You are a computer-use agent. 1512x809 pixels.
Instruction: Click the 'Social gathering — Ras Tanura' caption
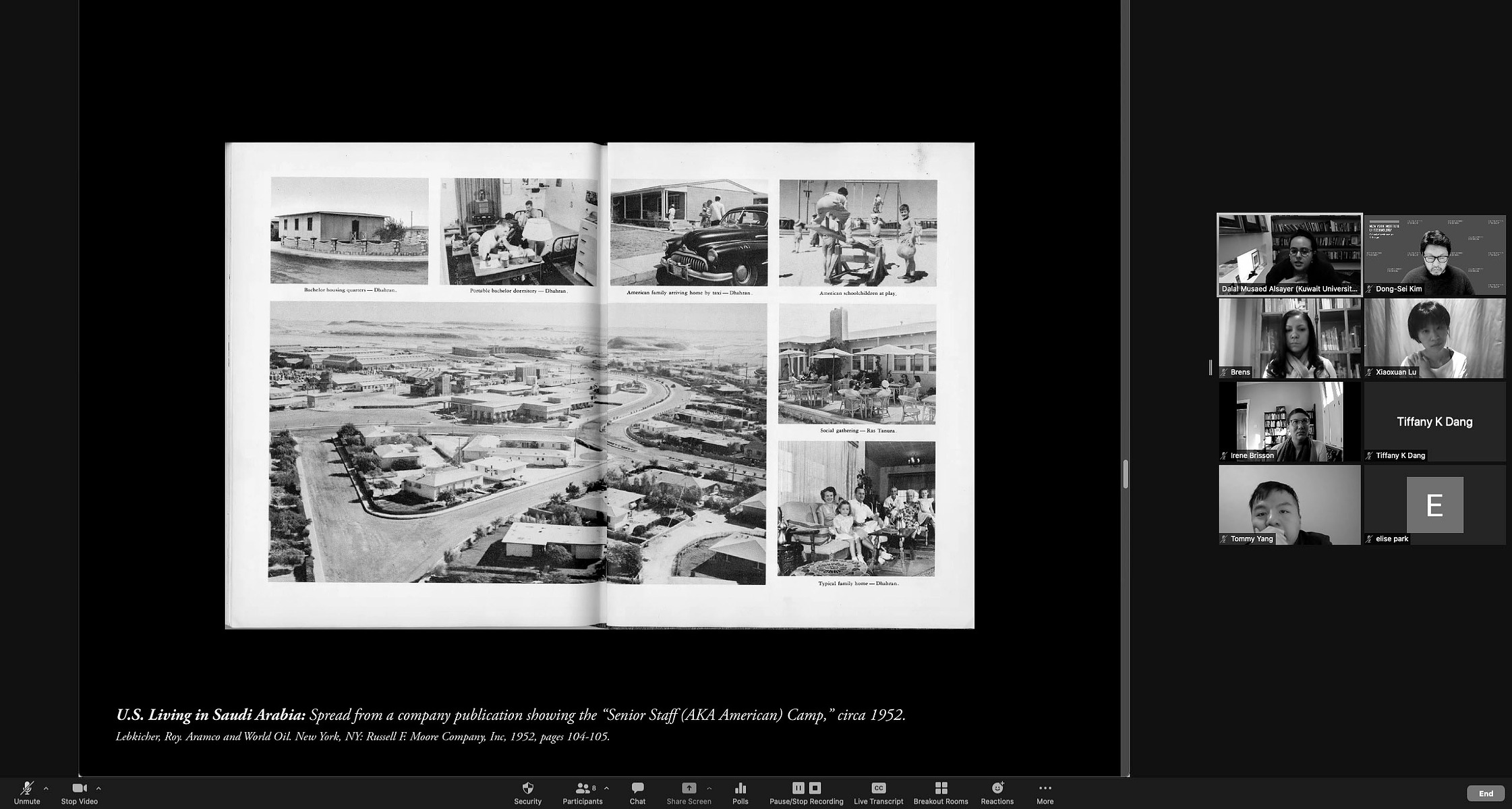click(x=858, y=430)
